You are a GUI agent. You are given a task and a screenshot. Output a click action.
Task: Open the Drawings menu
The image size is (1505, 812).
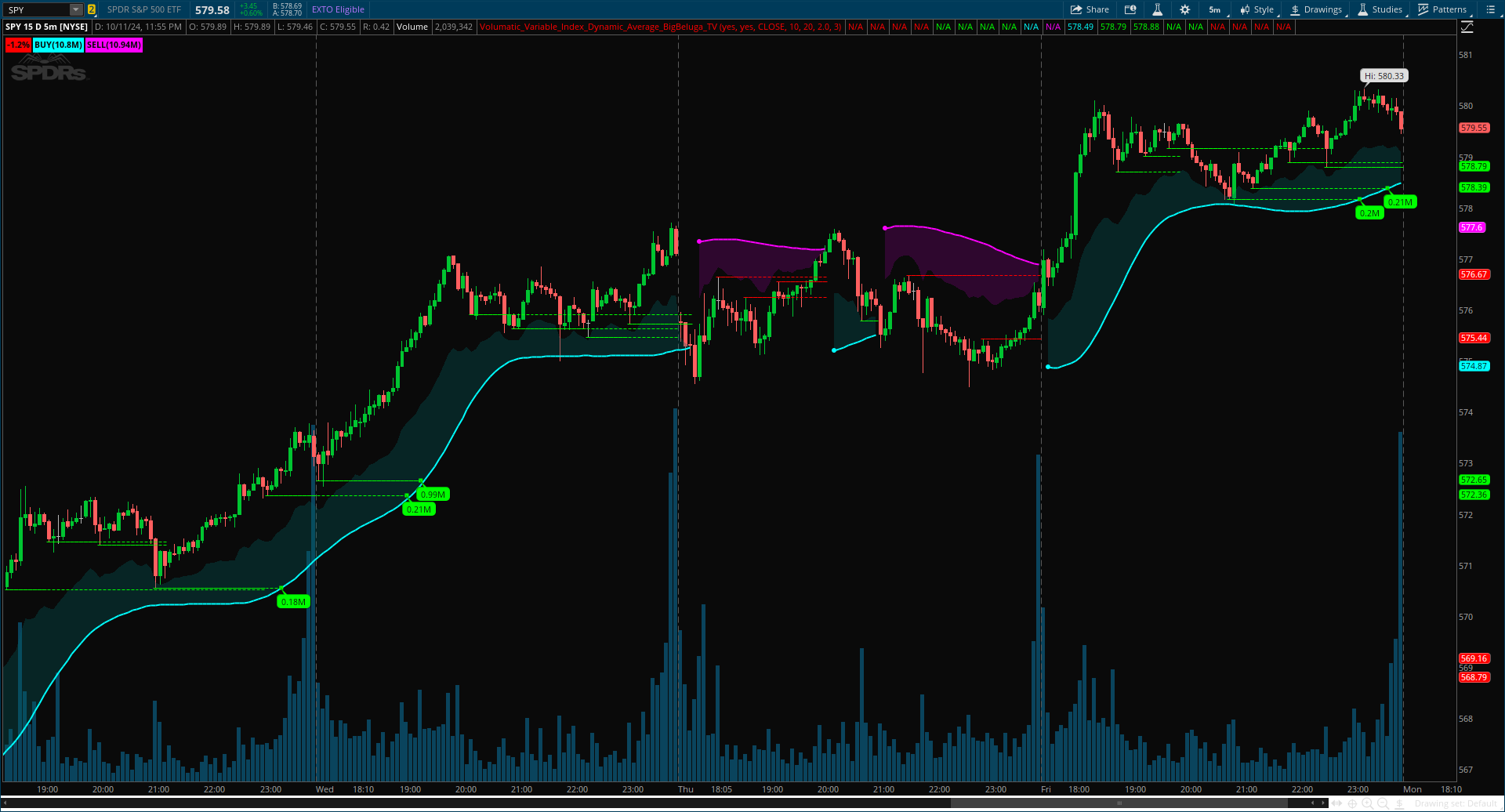coord(1316,9)
